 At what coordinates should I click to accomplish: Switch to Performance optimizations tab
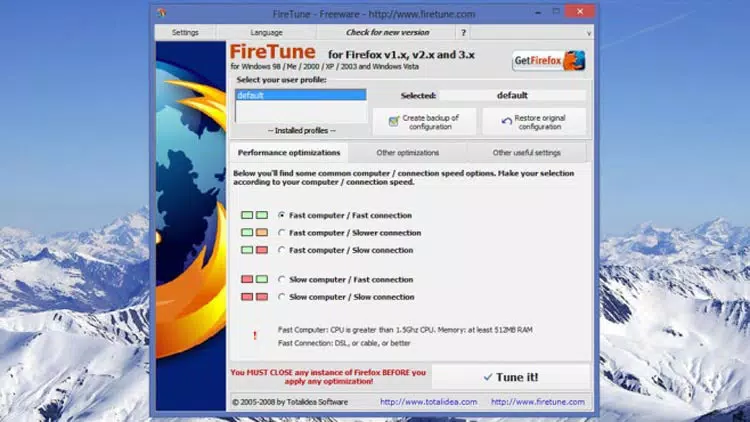(x=289, y=153)
